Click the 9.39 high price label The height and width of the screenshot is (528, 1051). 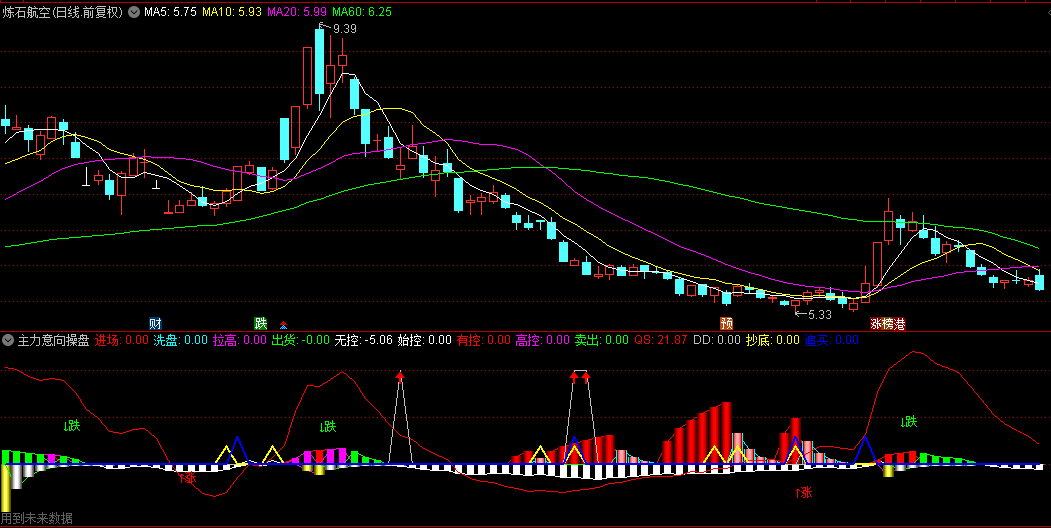click(x=345, y=29)
